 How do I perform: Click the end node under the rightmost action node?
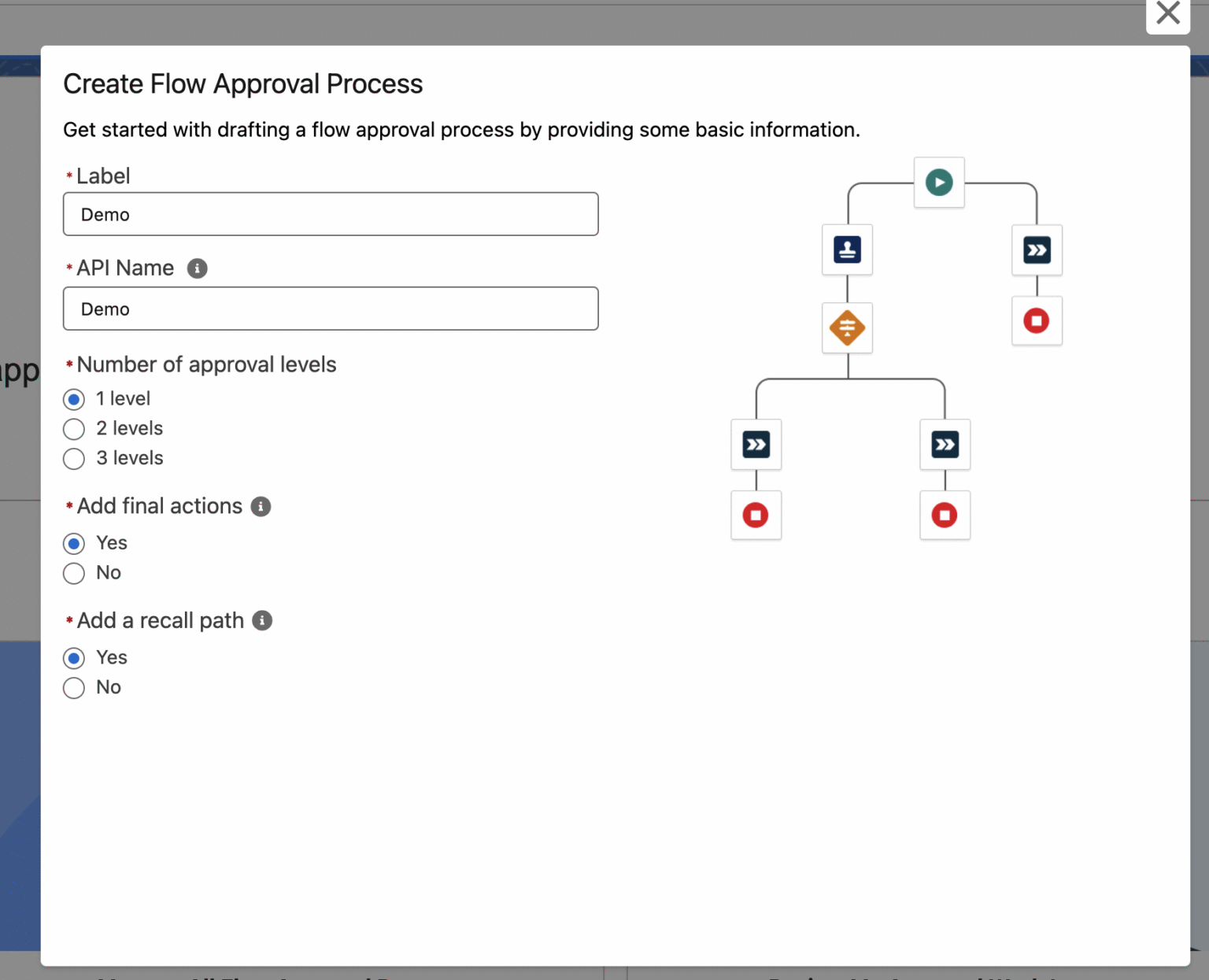coord(945,516)
